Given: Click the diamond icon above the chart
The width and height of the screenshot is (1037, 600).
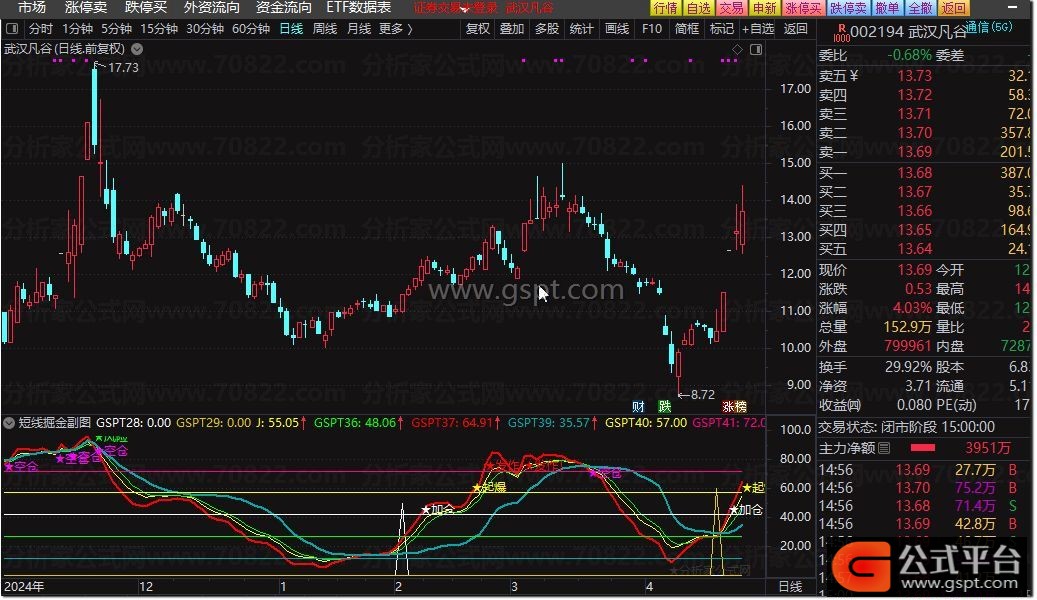Looking at the screenshot, I should (x=737, y=50).
